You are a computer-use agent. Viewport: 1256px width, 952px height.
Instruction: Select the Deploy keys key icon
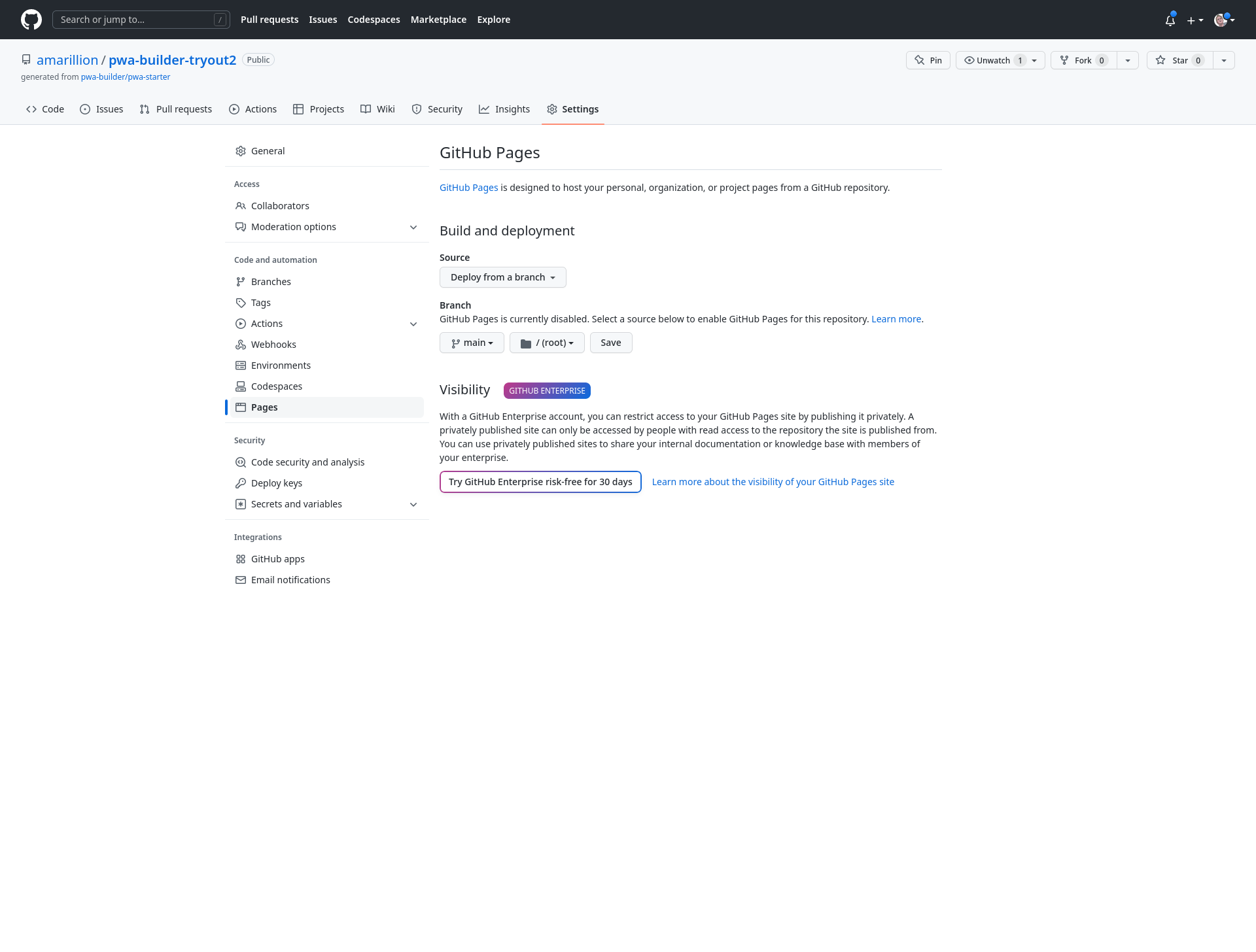coord(241,483)
